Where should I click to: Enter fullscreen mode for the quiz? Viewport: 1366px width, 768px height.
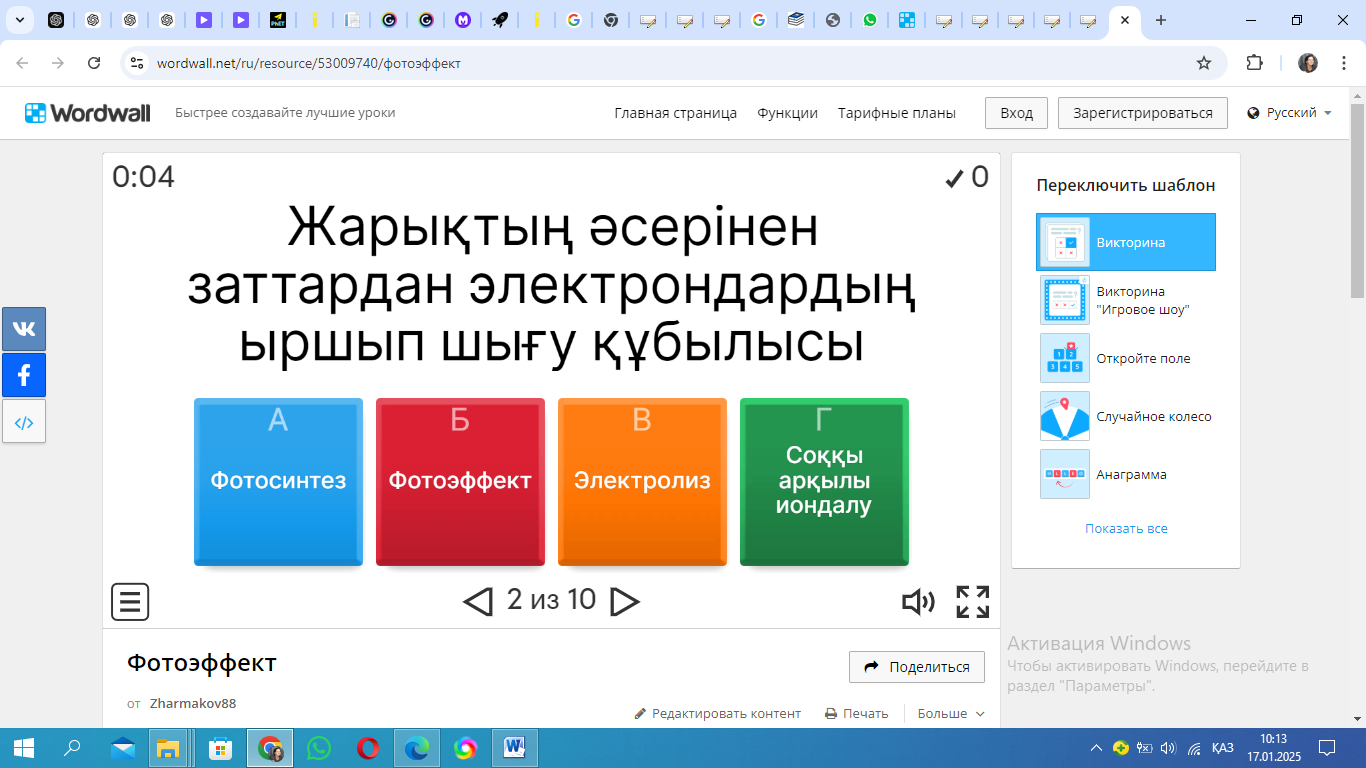pos(972,602)
